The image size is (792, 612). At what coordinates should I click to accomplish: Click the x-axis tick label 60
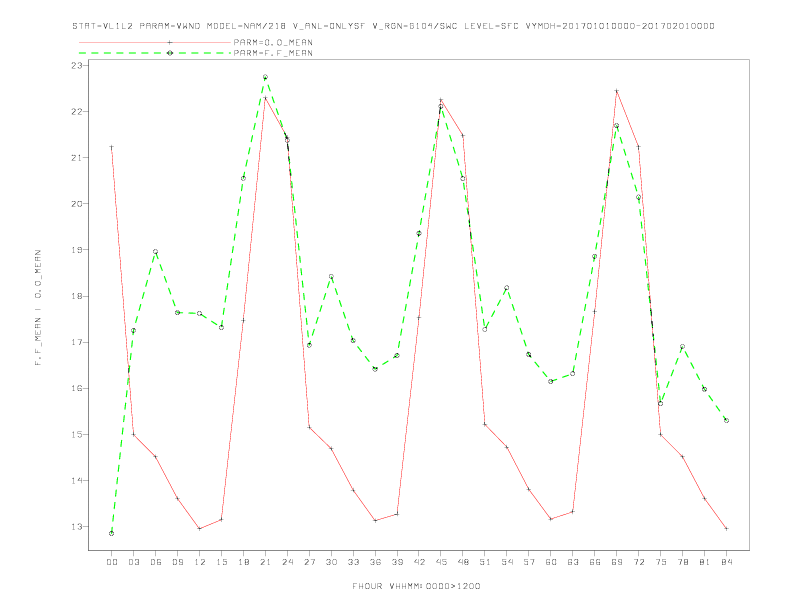coord(551,562)
